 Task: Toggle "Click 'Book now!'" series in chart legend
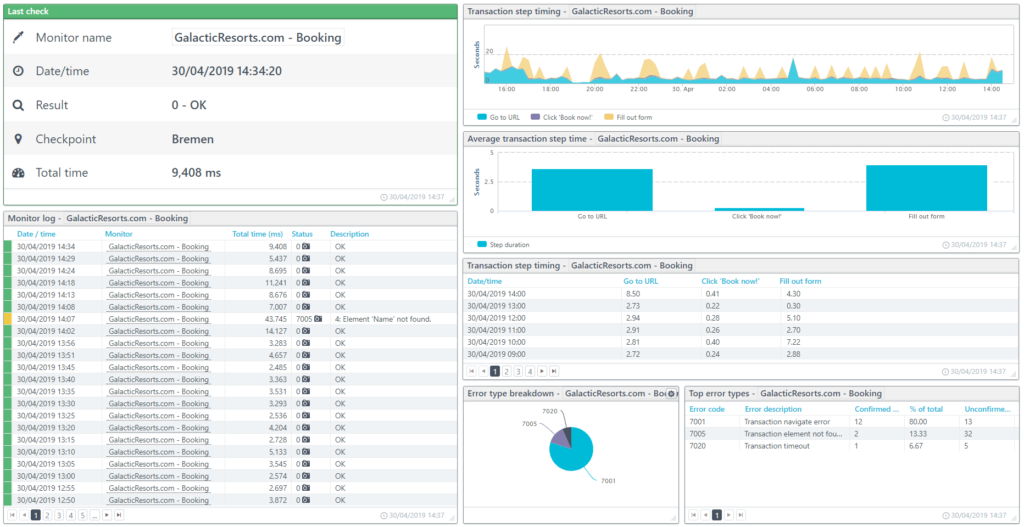point(562,118)
